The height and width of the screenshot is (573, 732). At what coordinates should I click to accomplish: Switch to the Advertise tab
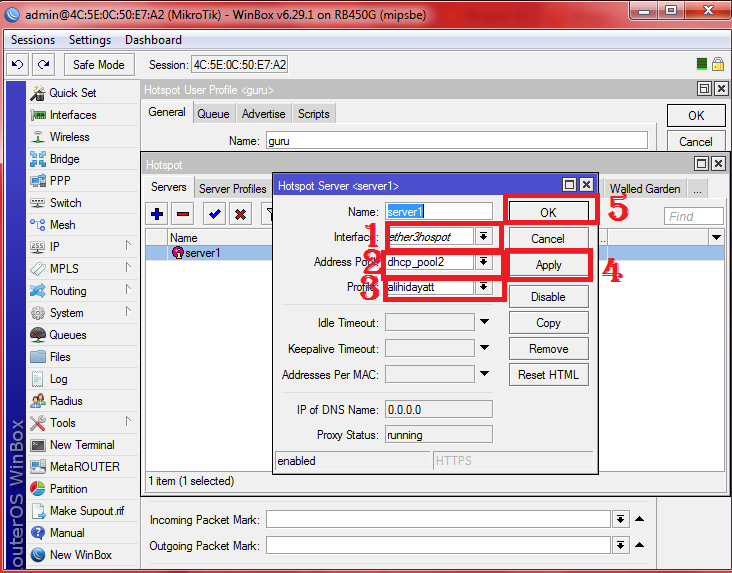[x=263, y=114]
